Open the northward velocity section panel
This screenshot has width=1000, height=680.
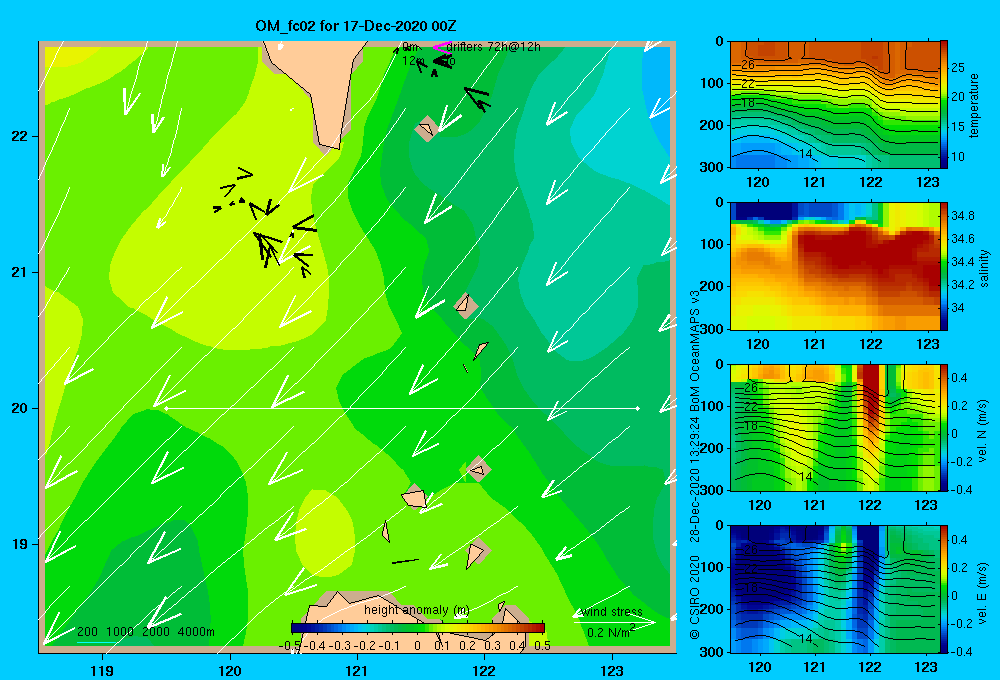pyautogui.click(x=834, y=427)
